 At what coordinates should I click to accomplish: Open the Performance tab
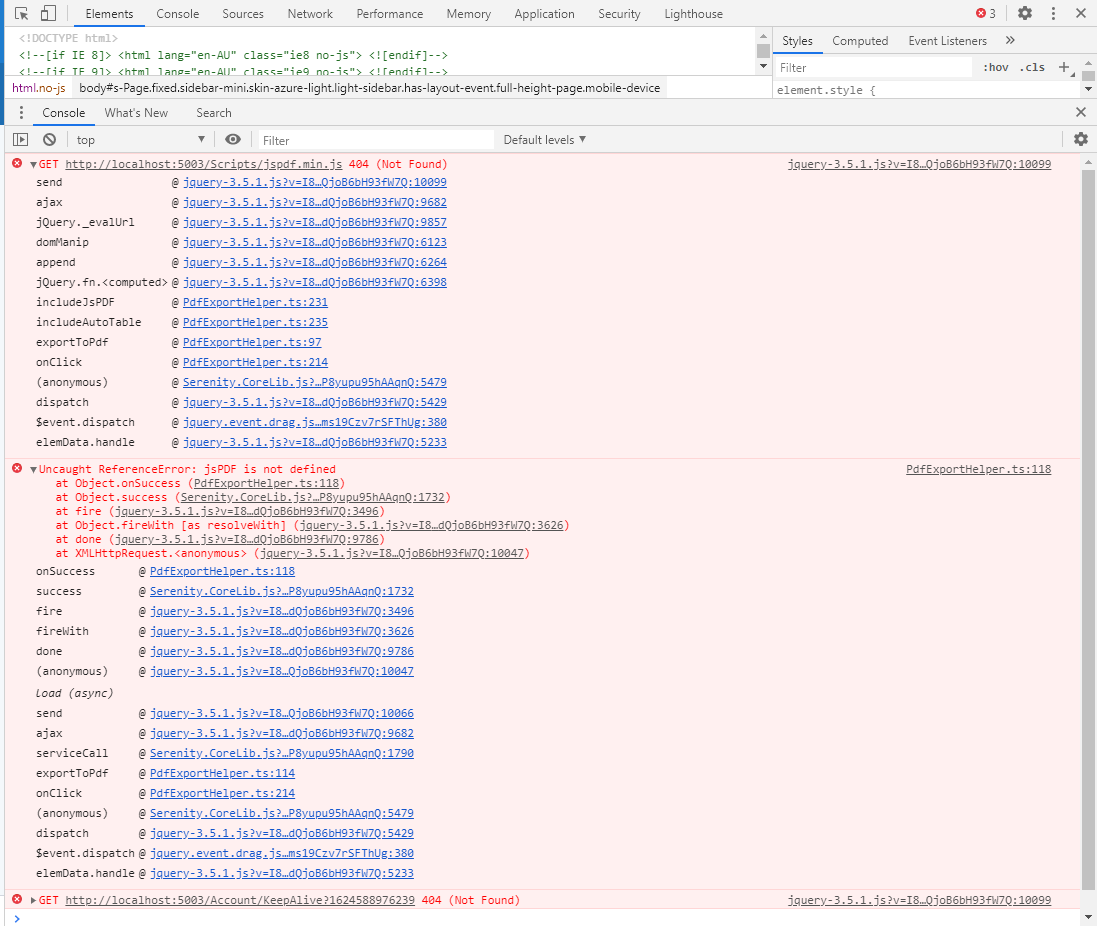(x=390, y=14)
